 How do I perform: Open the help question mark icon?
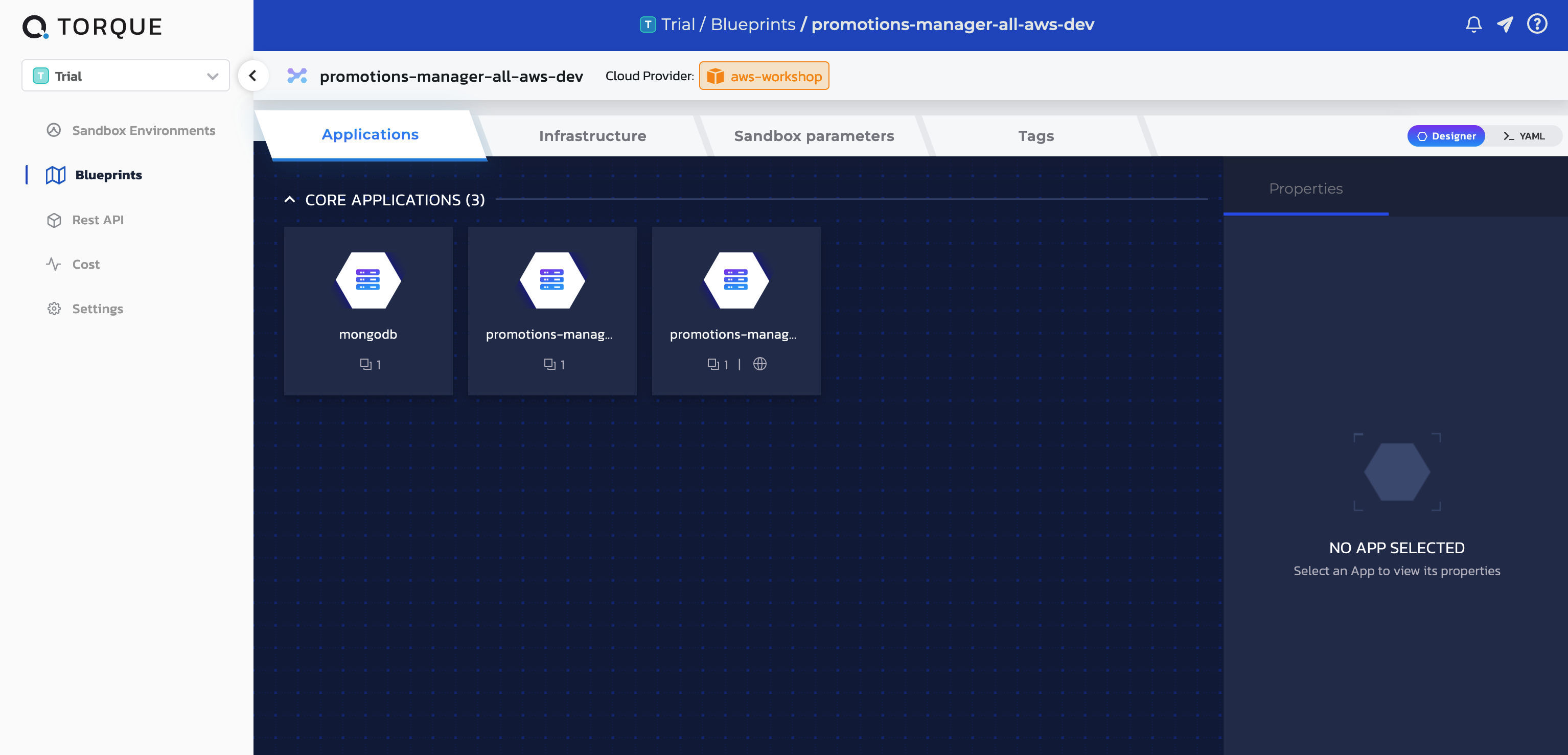(1537, 25)
